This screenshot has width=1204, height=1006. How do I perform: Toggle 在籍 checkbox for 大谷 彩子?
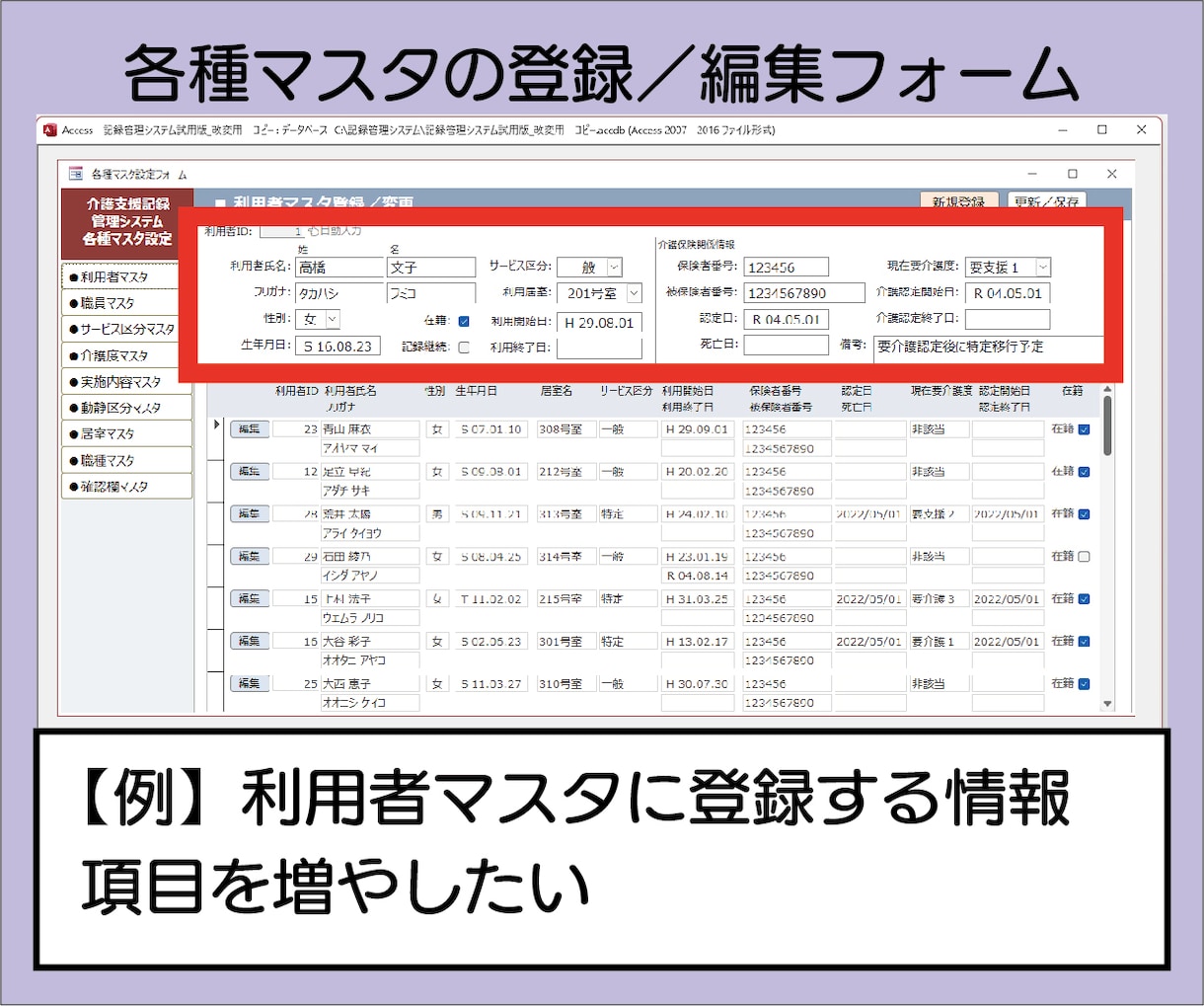pyautogui.click(x=1084, y=642)
